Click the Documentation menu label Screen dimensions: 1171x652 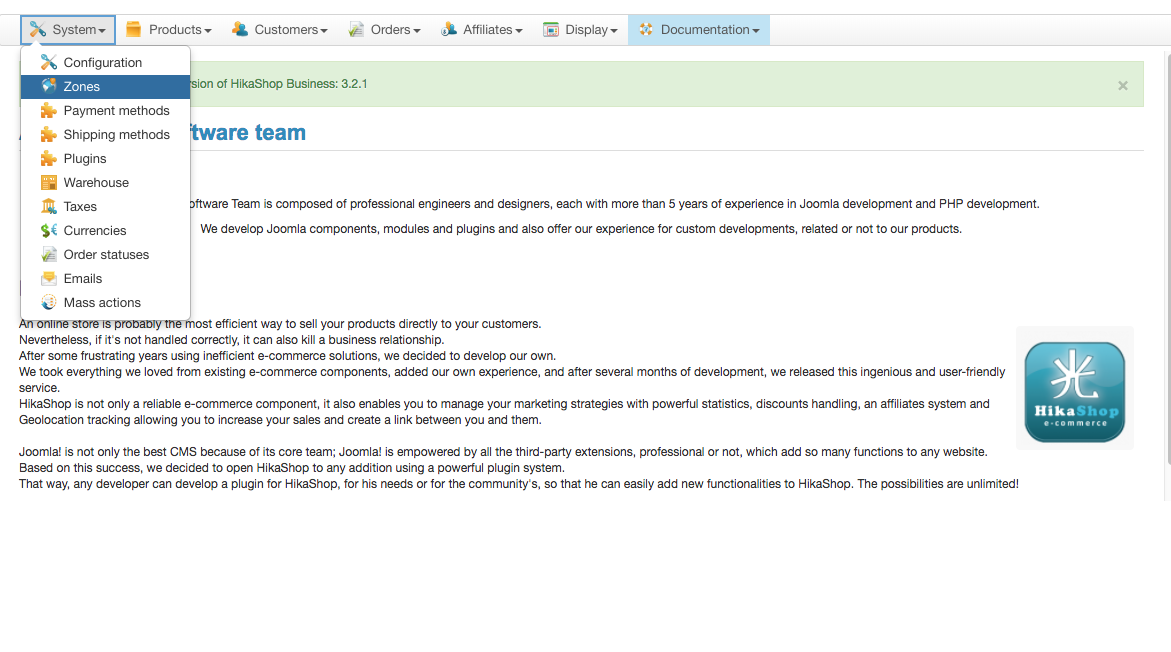[x=705, y=30]
